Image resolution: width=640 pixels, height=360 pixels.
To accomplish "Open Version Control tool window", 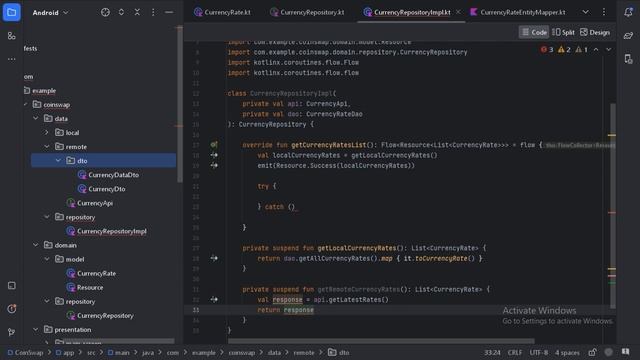I will coord(11,332).
